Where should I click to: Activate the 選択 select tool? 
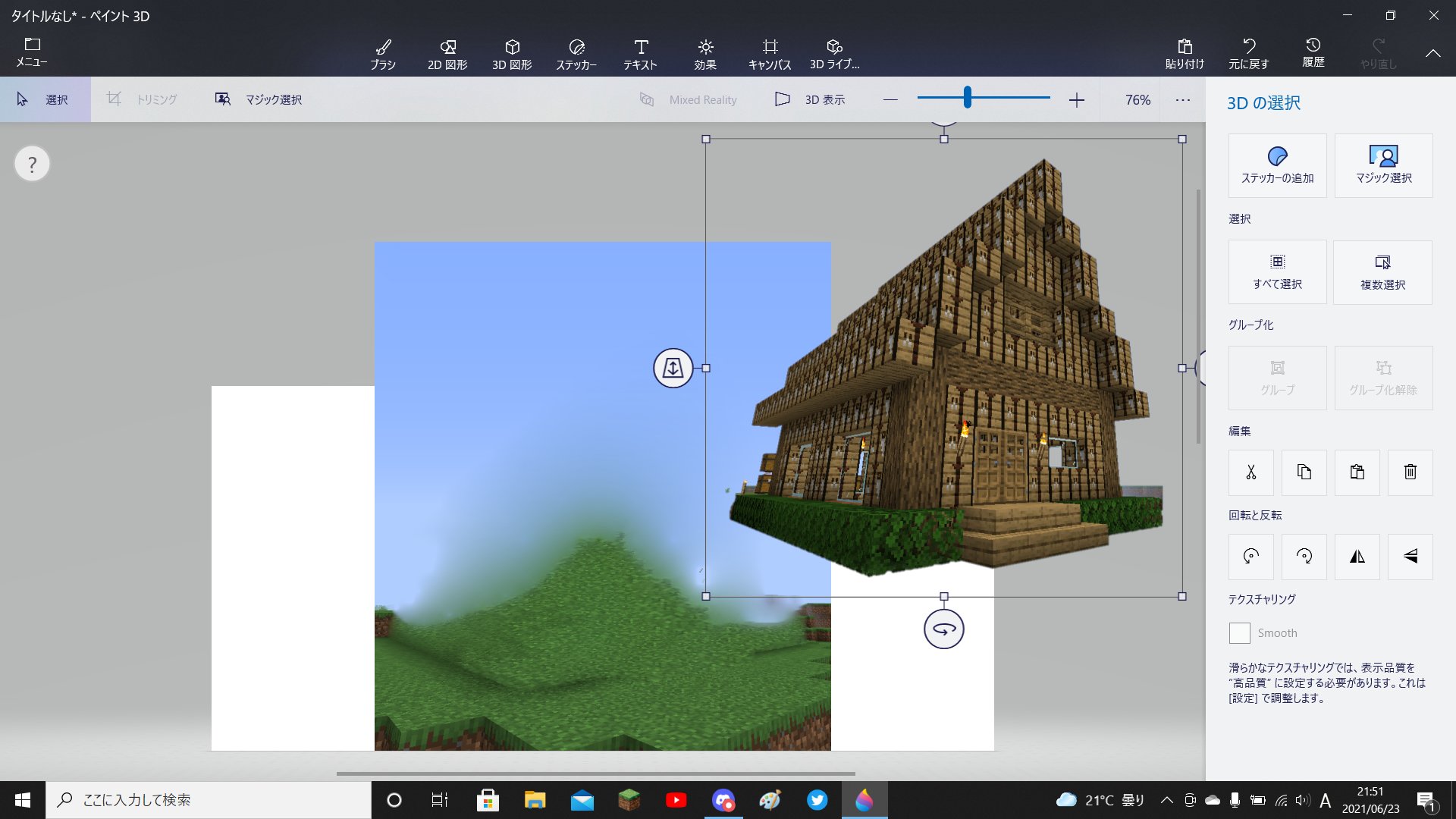click(45, 99)
